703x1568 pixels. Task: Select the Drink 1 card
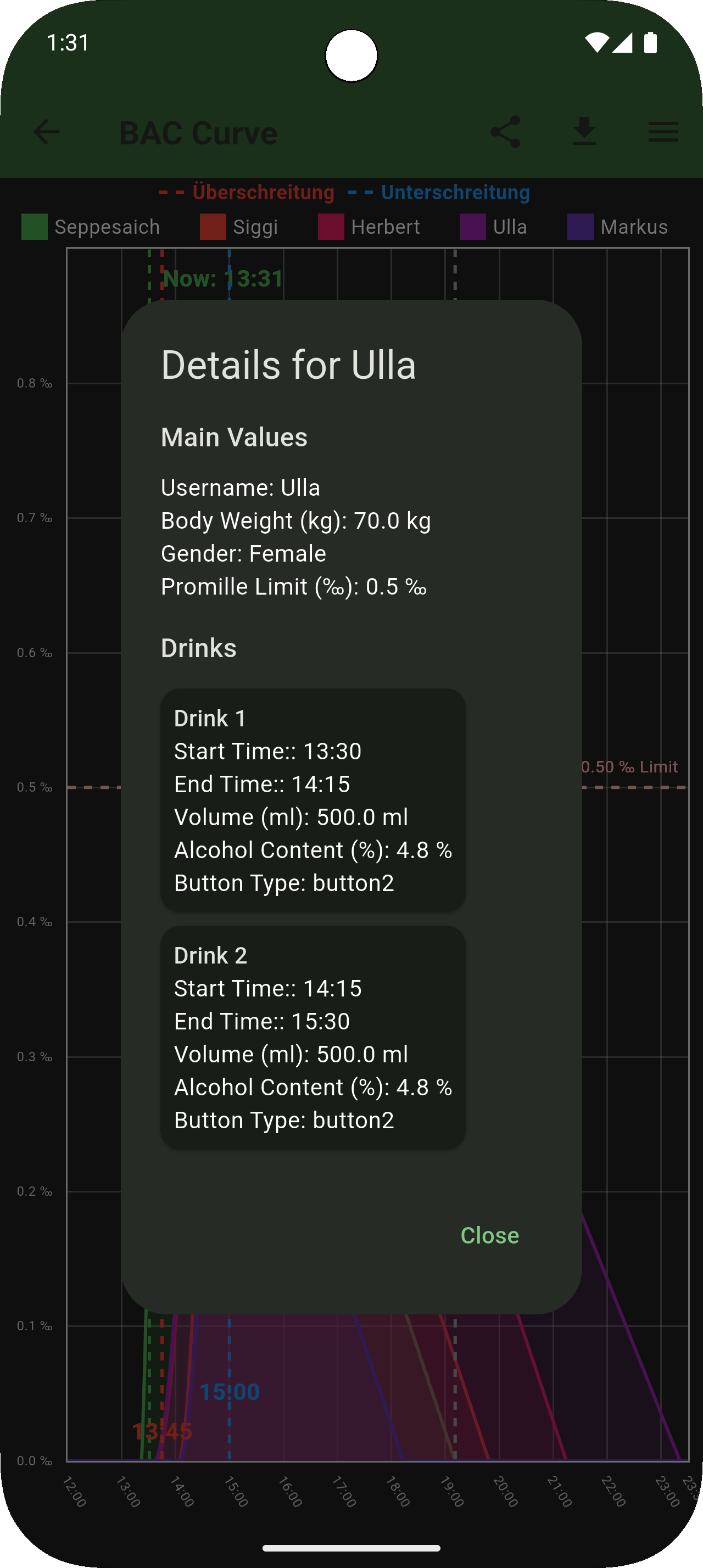[313, 800]
